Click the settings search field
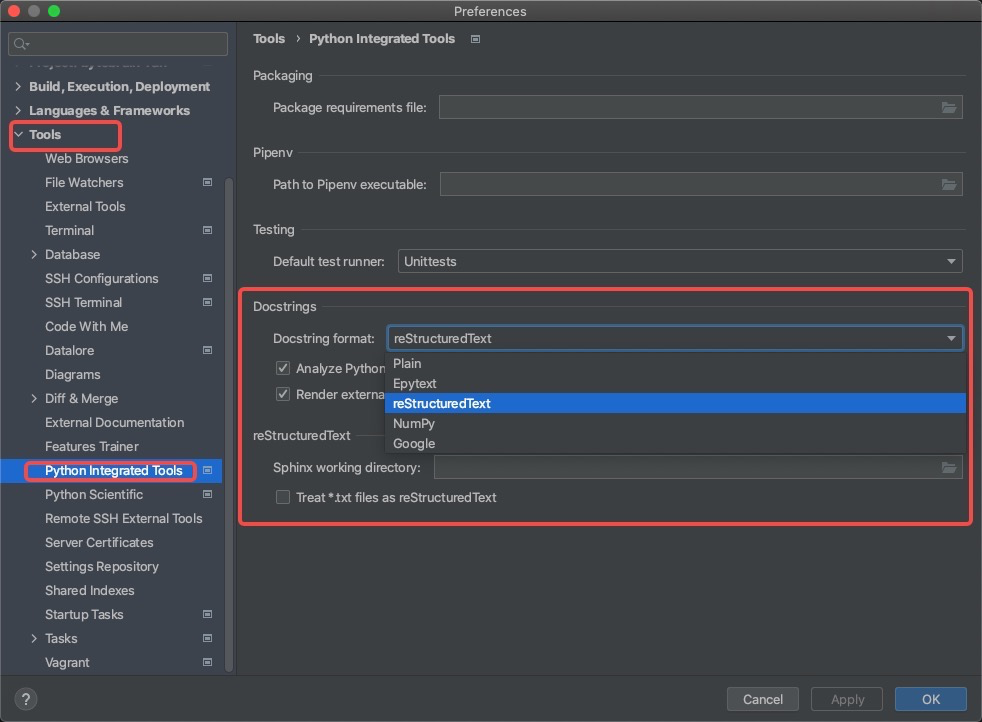This screenshot has width=982, height=722. click(x=118, y=44)
